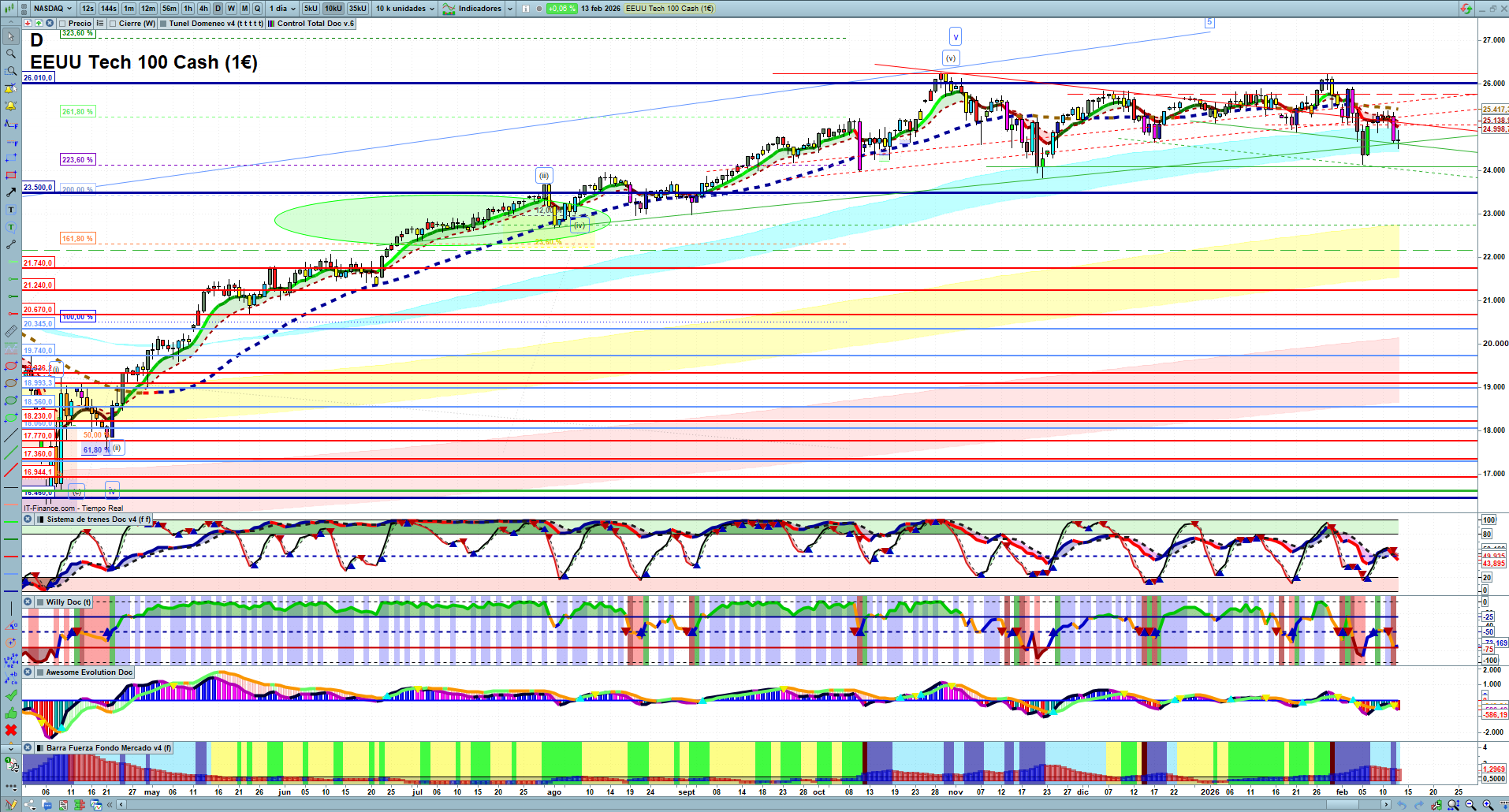Viewport: 1509px width, 812px height.
Task: Switch to the 4h timeframe
Action: [203, 9]
